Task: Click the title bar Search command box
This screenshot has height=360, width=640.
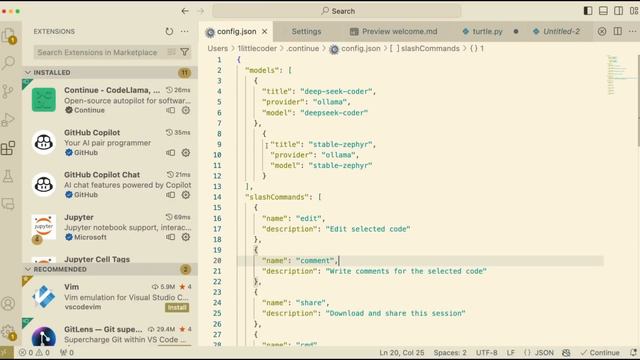Action: pos(337,11)
